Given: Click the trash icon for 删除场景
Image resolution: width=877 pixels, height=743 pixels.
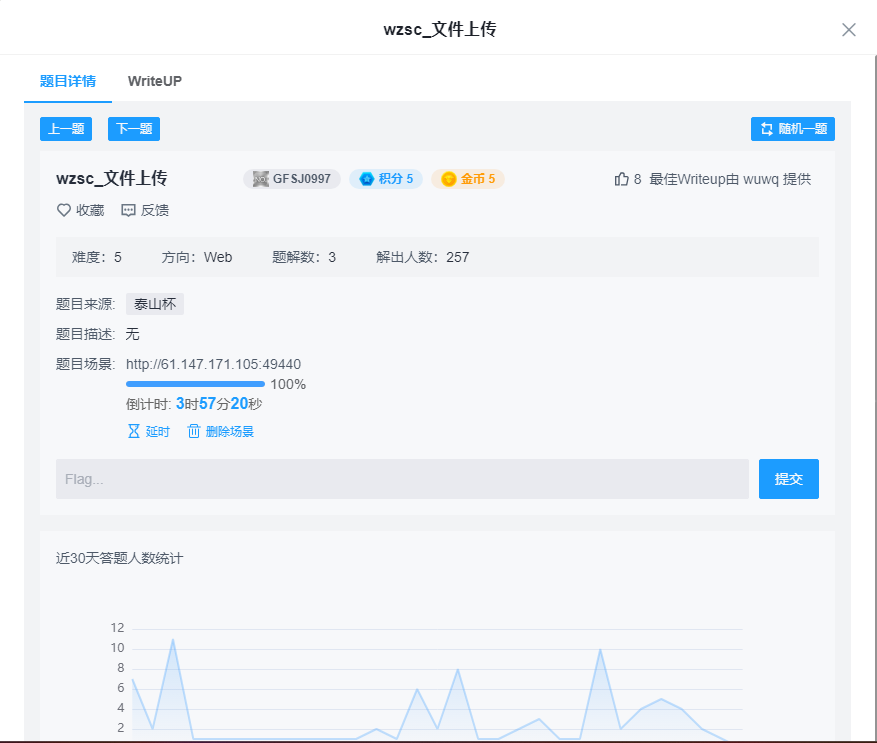Looking at the screenshot, I should [x=194, y=430].
